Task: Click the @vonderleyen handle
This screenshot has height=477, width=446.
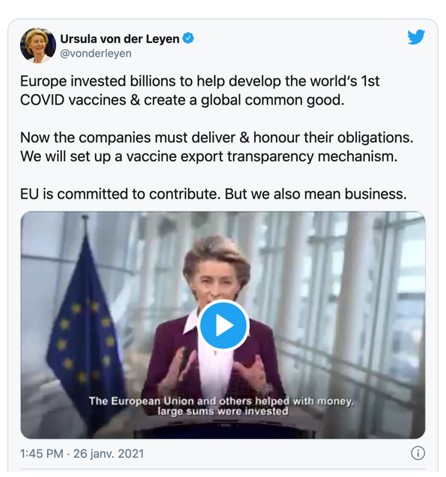Action: 96,54
